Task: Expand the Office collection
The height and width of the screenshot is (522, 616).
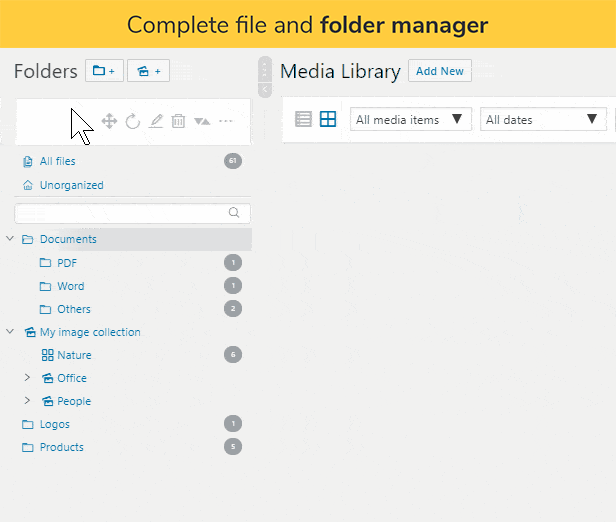Action: (x=28, y=378)
